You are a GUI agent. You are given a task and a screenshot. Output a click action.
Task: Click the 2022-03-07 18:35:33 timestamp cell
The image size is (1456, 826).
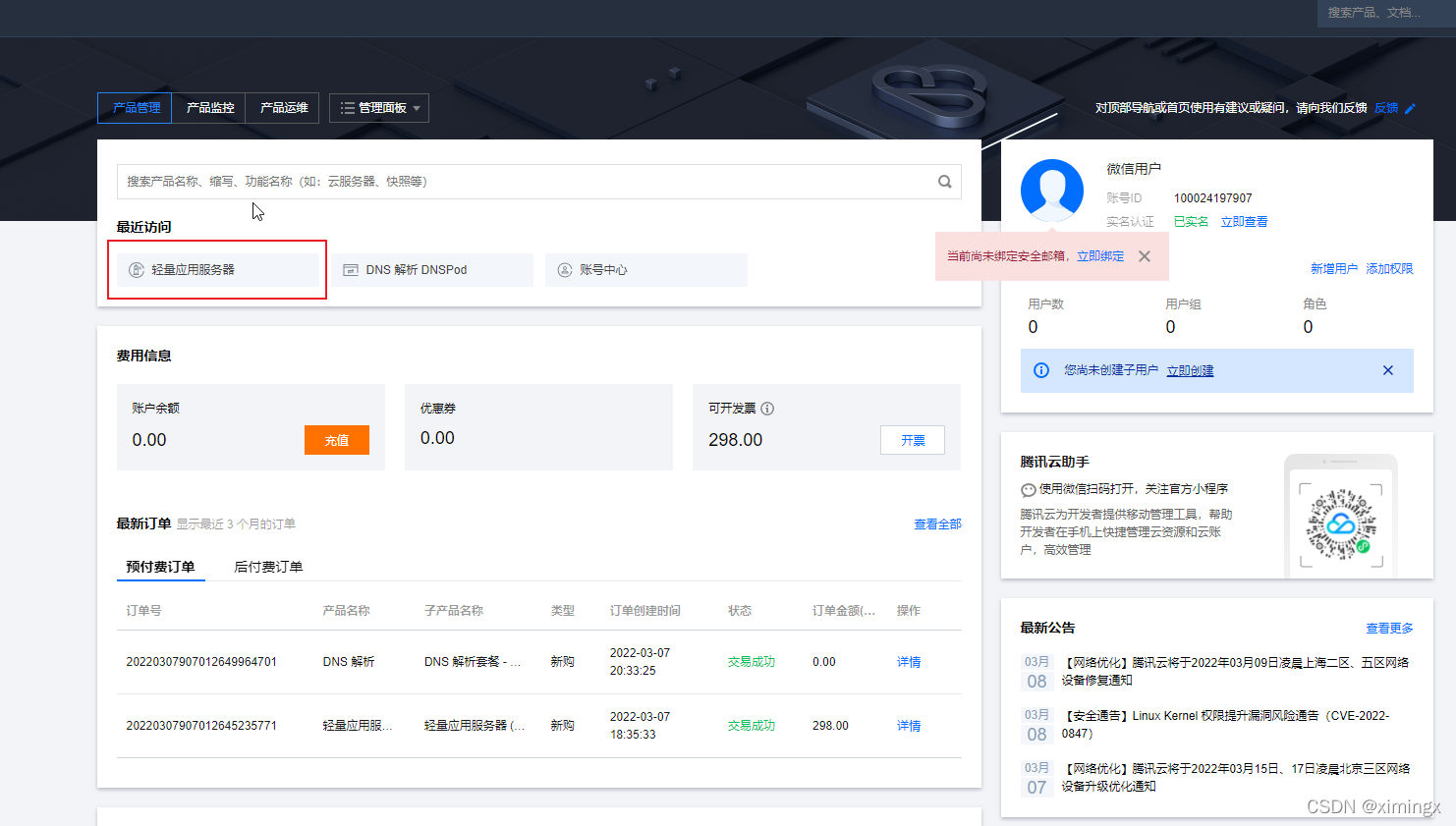[x=640, y=726]
